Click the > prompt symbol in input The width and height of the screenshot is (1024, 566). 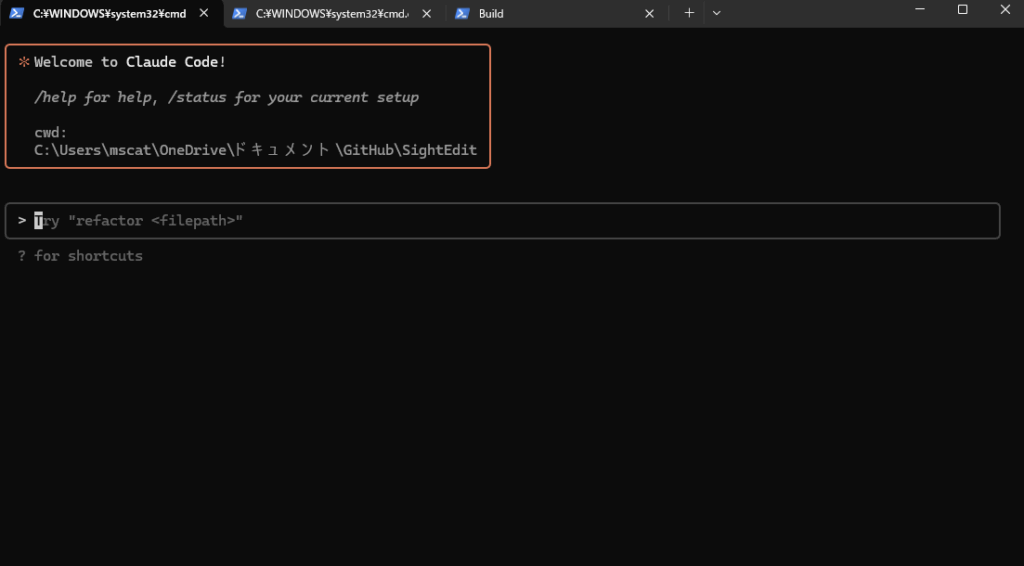[x=22, y=220]
